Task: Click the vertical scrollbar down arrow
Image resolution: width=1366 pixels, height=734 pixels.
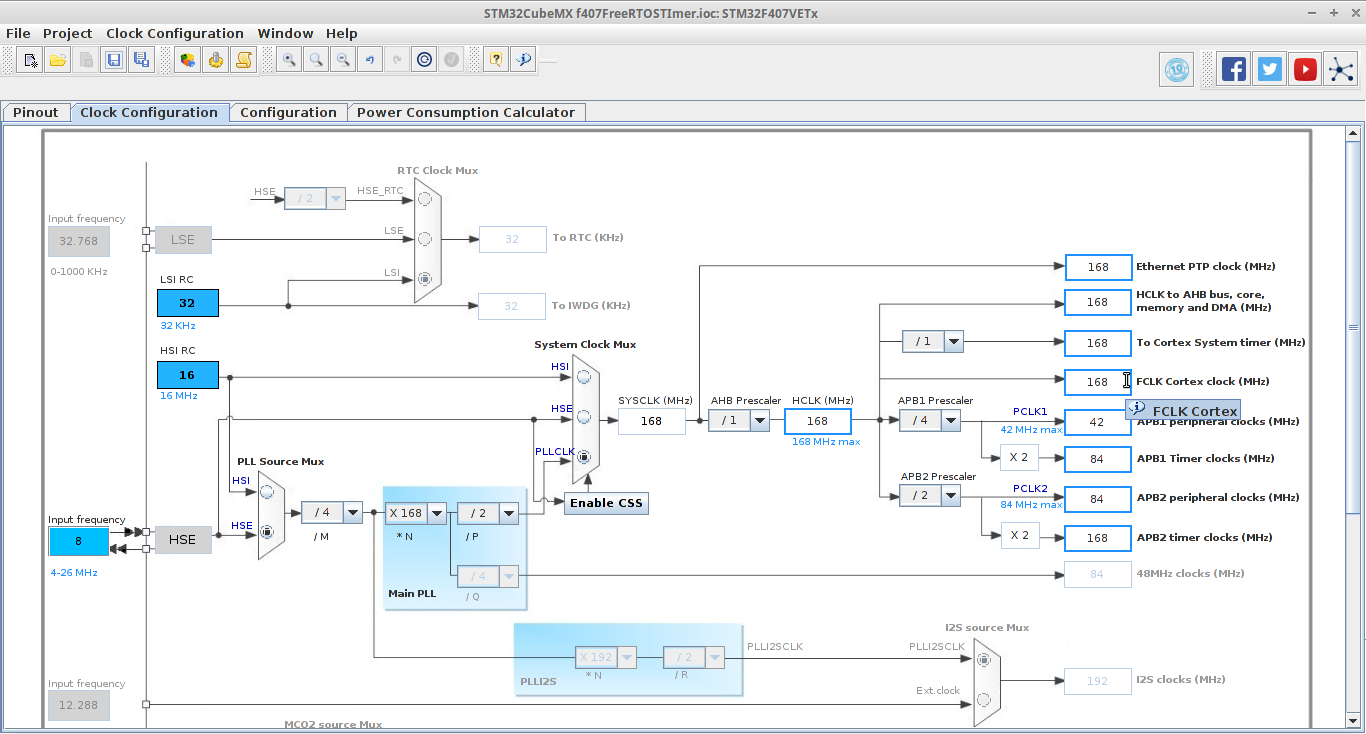Action: pyautogui.click(x=1354, y=720)
